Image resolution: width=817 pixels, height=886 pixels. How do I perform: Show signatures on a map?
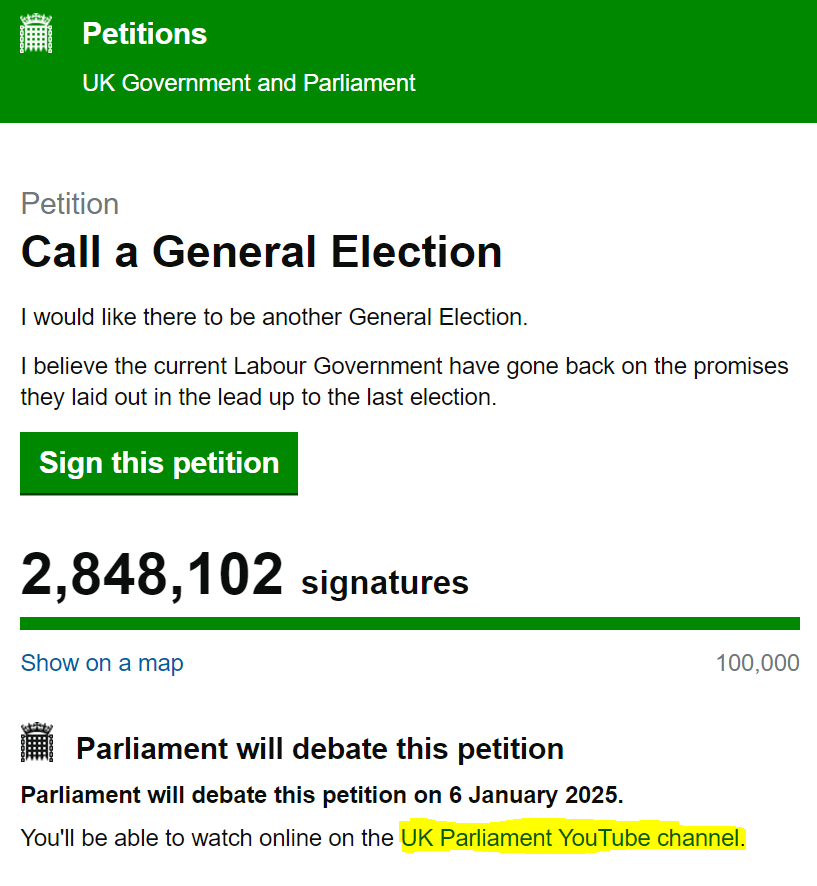(x=102, y=663)
